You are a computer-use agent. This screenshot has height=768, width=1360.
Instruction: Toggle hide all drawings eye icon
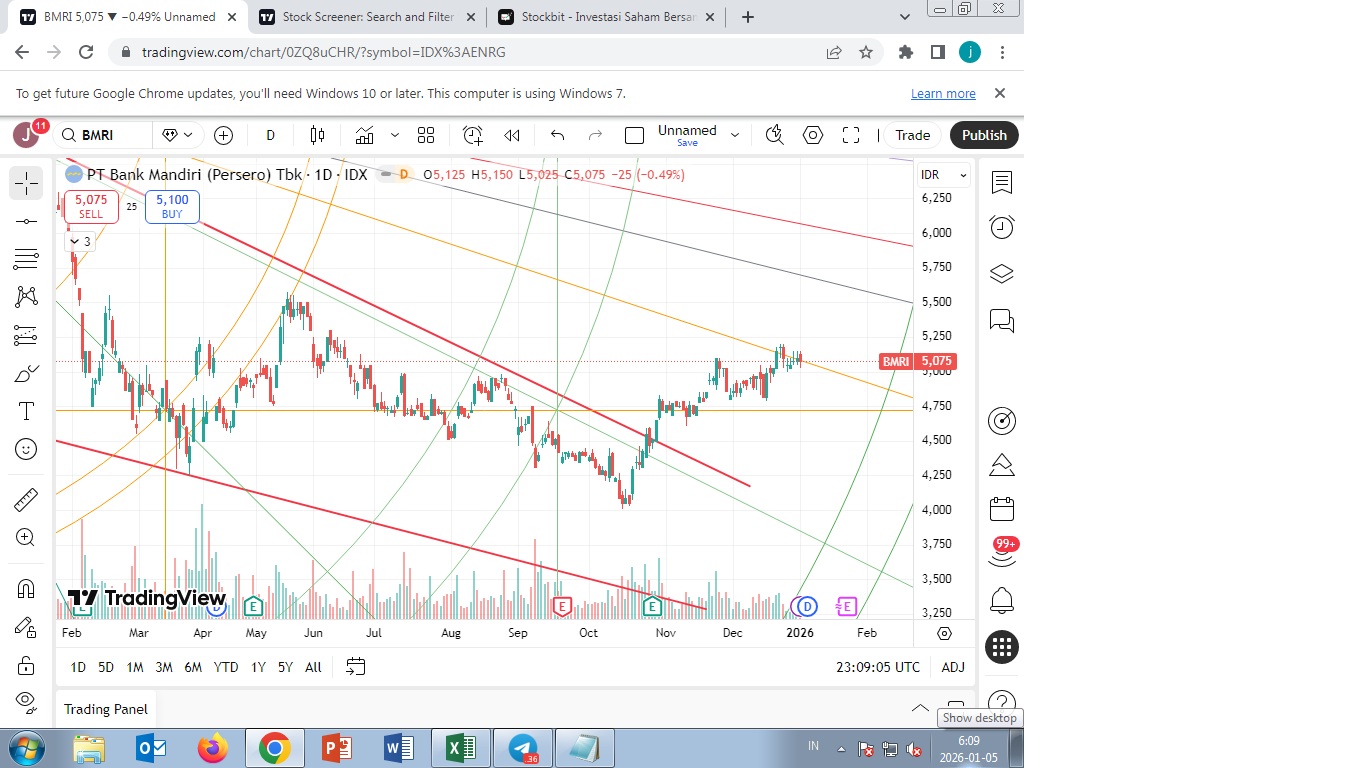26,699
